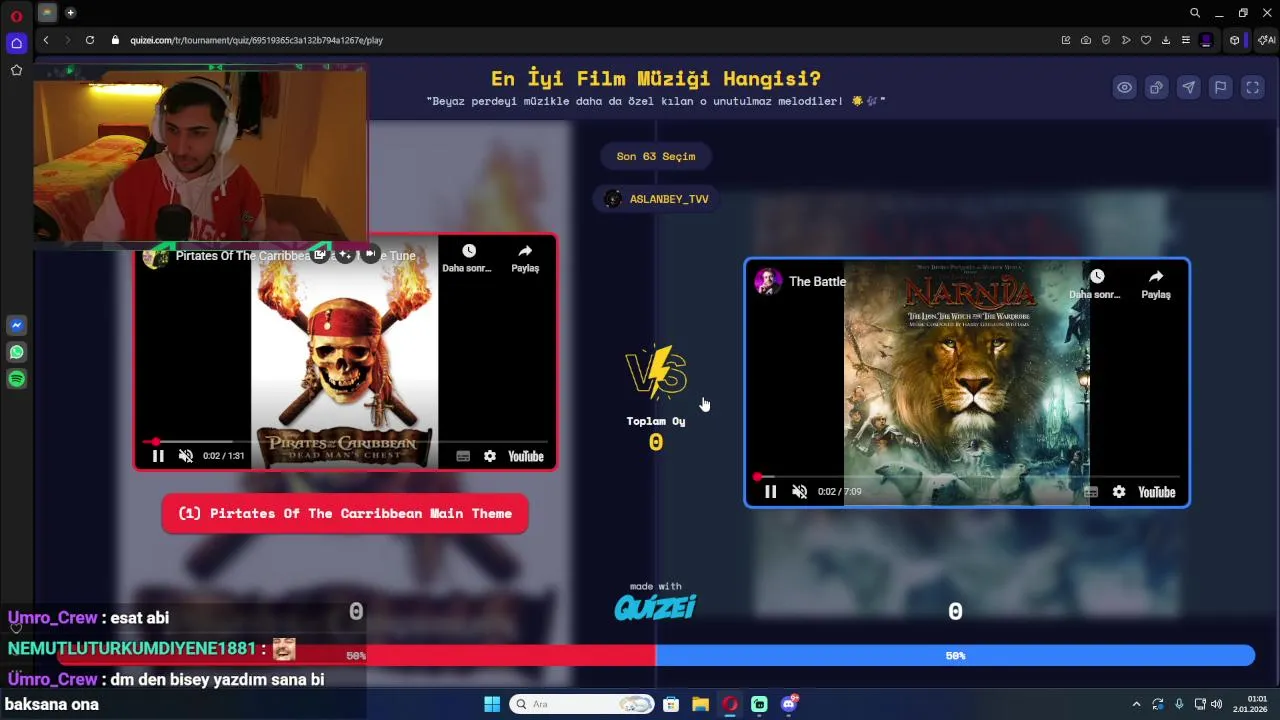The height and width of the screenshot is (720, 1280).
Task: Open WhatsApp in Opera sidebar
Action: pyautogui.click(x=16, y=352)
